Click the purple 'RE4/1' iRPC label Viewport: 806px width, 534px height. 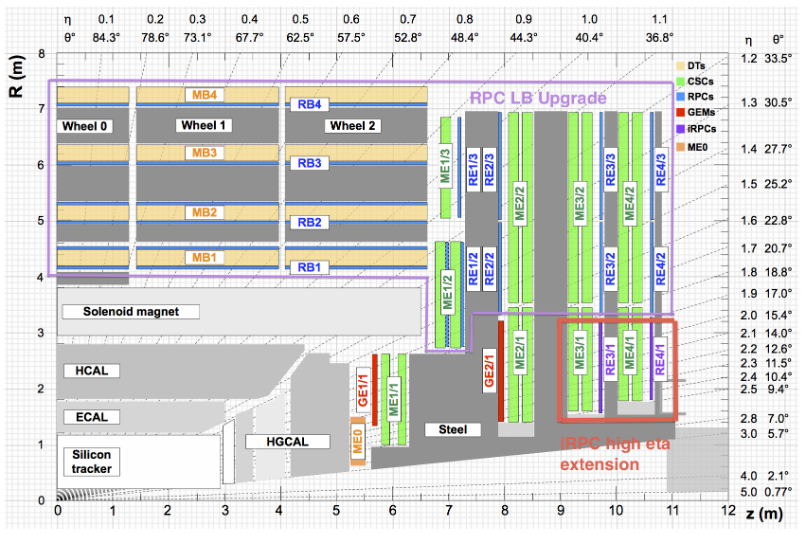tap(660, 359)
